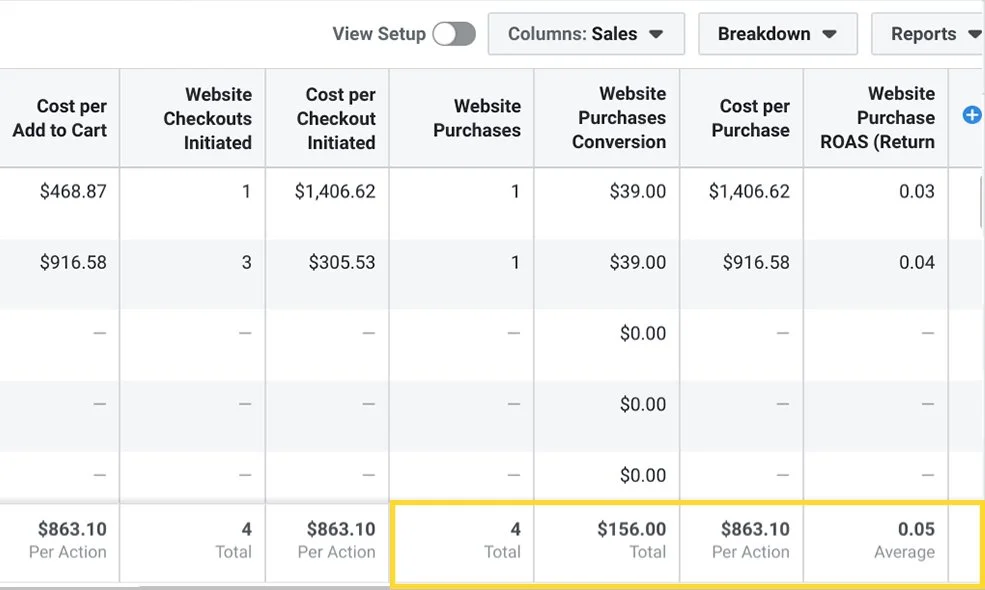The width and height of the screenshot is (985, 590).
Task: Select the $156.00 total conversion value
Action: click(x=631, y=529)
